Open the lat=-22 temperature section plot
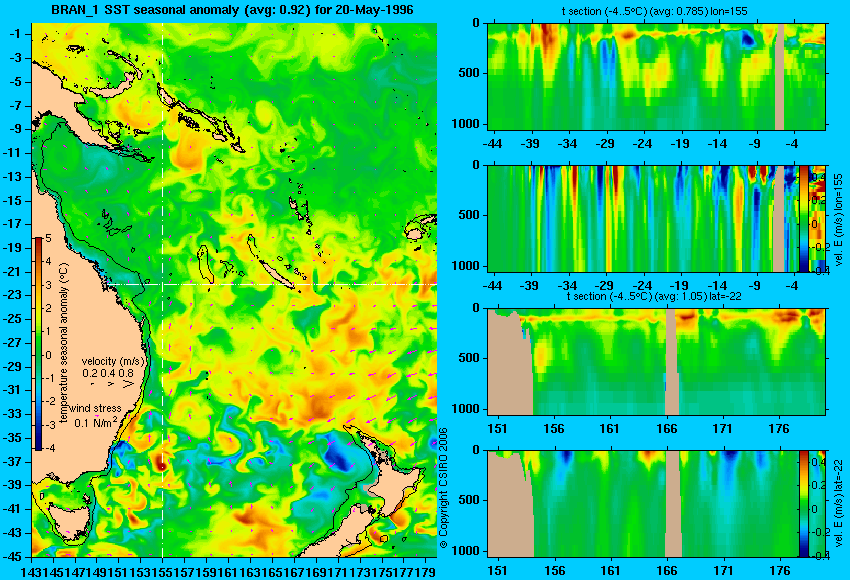 tap(656, 362)
